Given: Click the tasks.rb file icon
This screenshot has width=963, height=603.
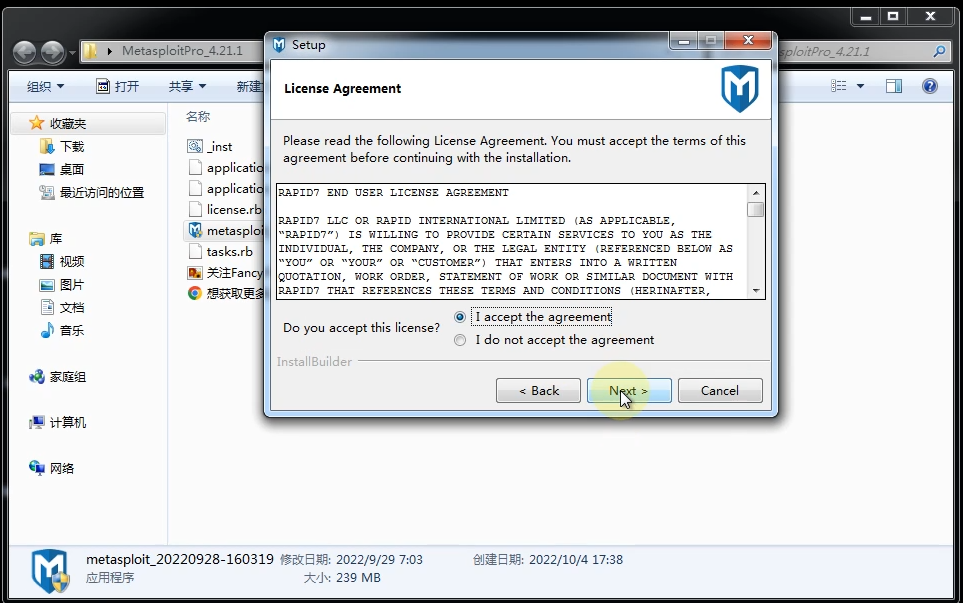Looking at the screenshot, I should [195, 251].
